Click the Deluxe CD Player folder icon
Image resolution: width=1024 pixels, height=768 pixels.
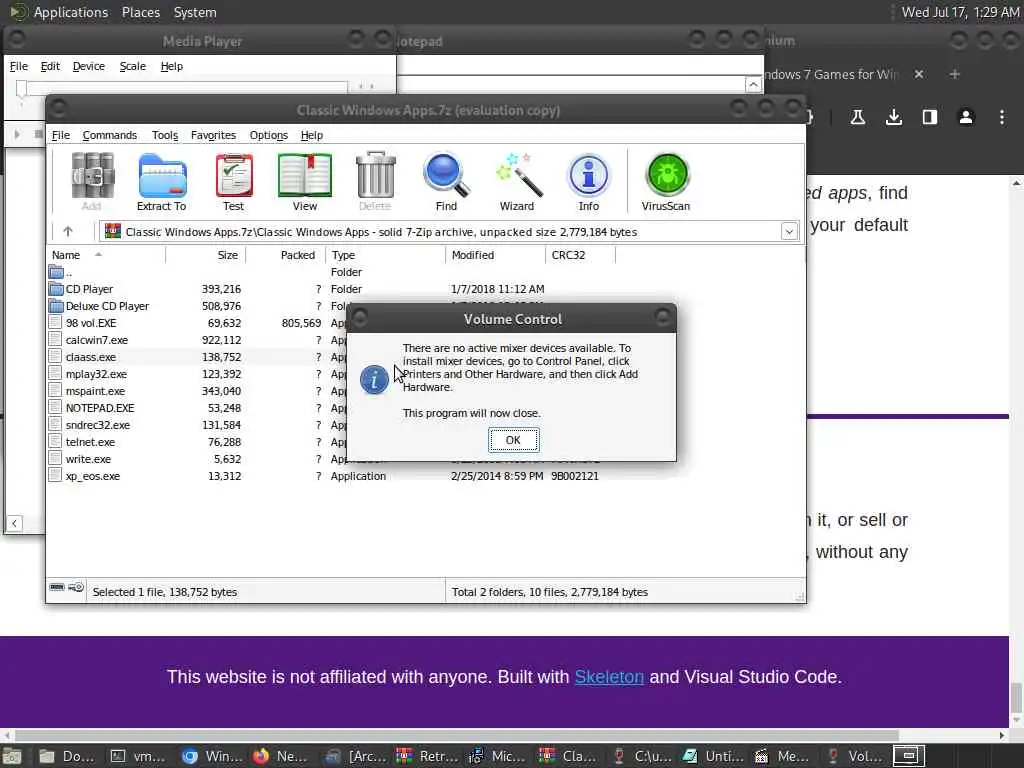tap(56, 306)
